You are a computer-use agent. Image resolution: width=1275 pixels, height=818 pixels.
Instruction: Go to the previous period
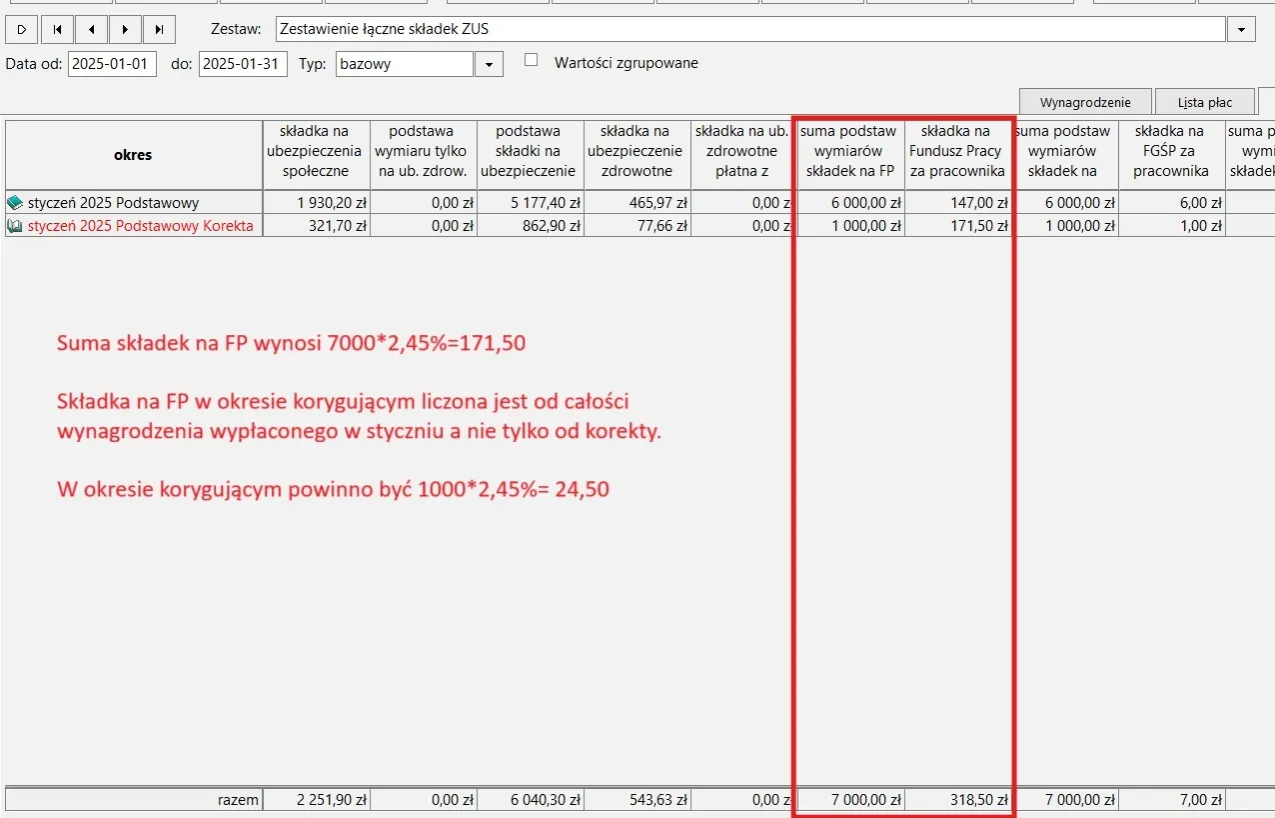pyautogui.click(x=90, y=30)
